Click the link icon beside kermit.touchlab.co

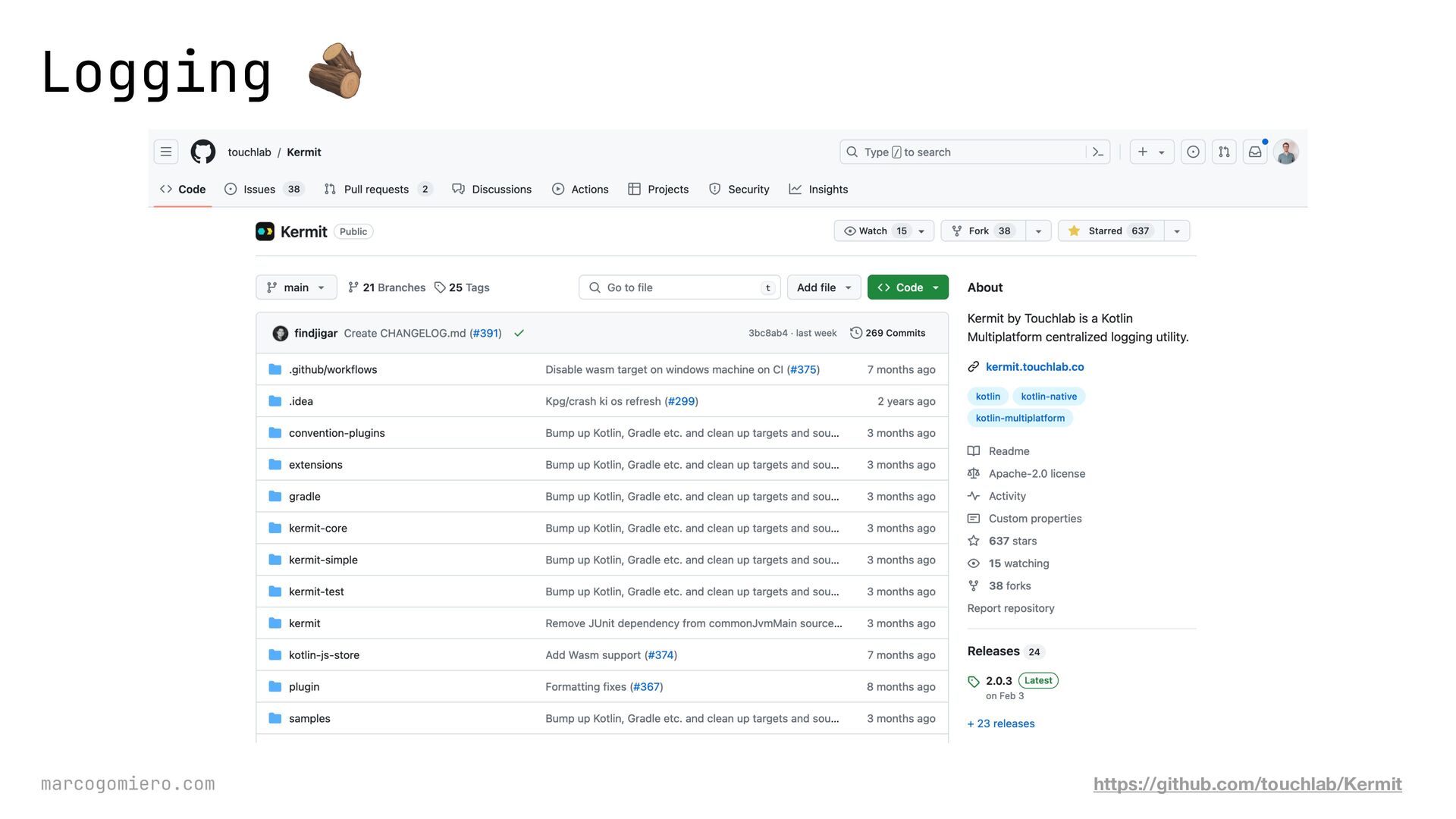coord(974,367)
